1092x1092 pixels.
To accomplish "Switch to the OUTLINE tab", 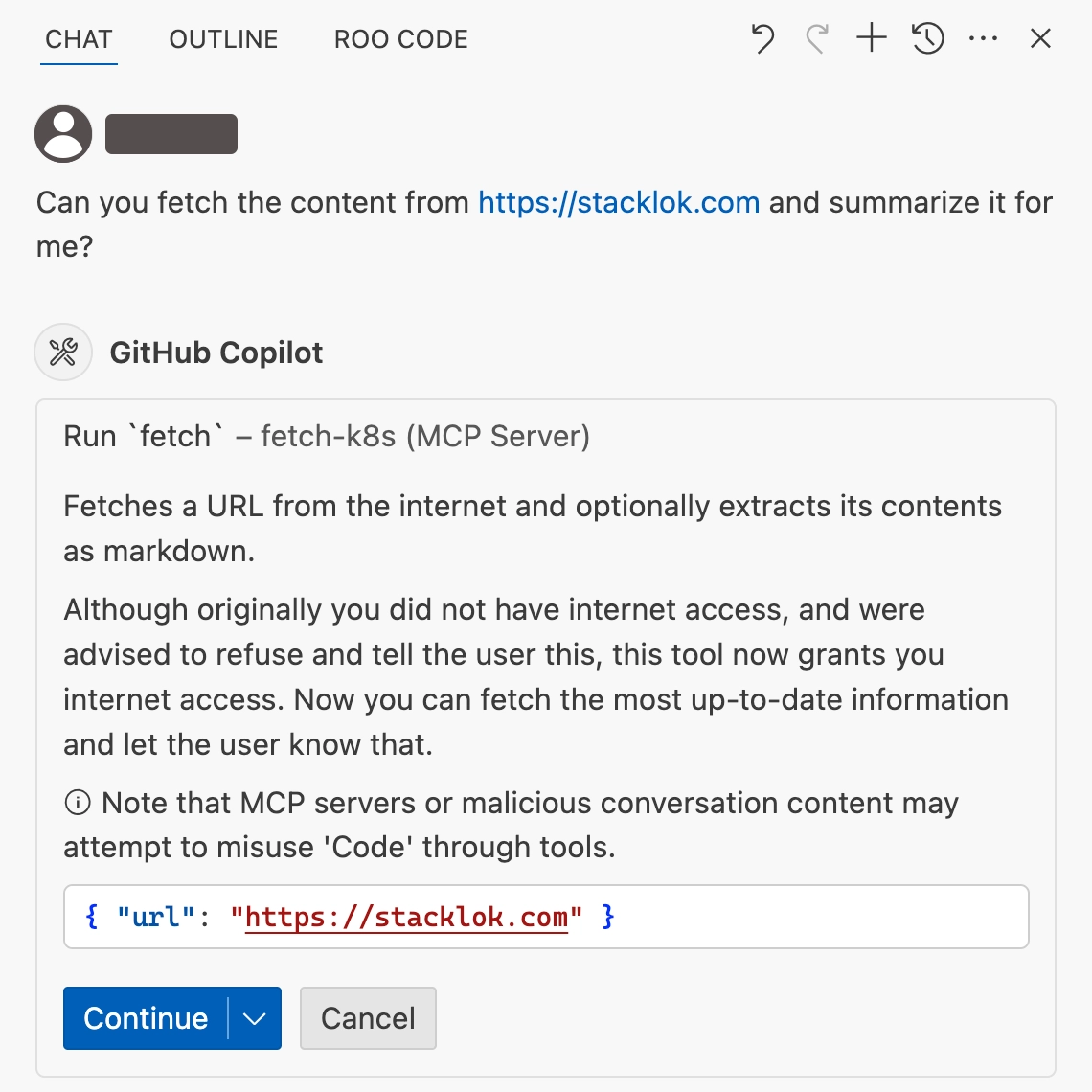I will click(x=222, y=38).
